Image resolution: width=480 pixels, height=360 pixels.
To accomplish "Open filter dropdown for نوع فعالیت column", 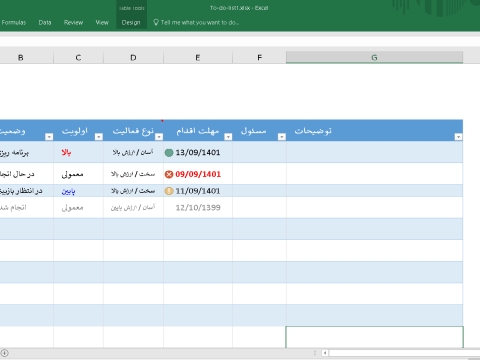I will pos(159,137).
